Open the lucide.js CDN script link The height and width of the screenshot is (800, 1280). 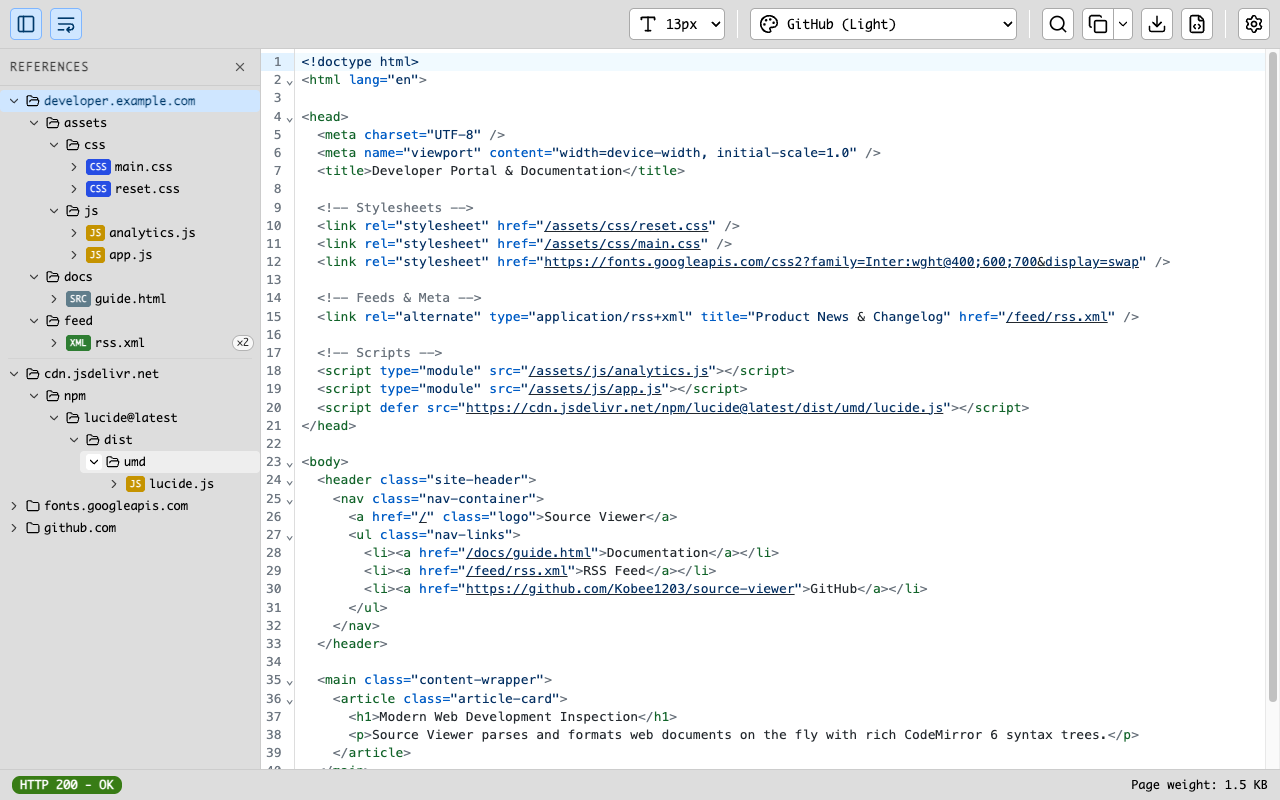705,408
